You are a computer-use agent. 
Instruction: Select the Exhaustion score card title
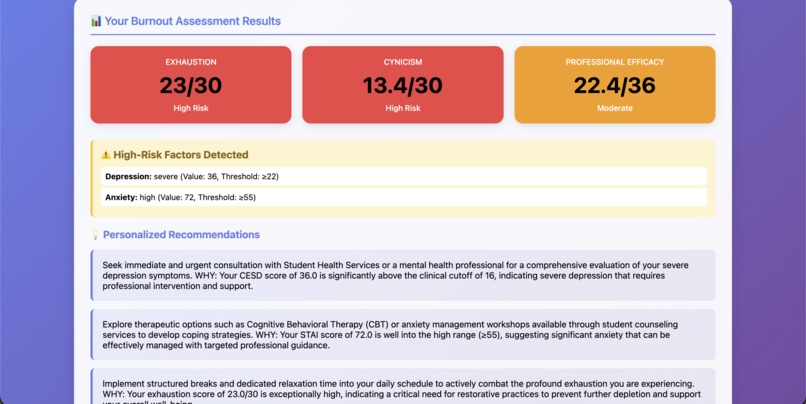coord(191,62)
